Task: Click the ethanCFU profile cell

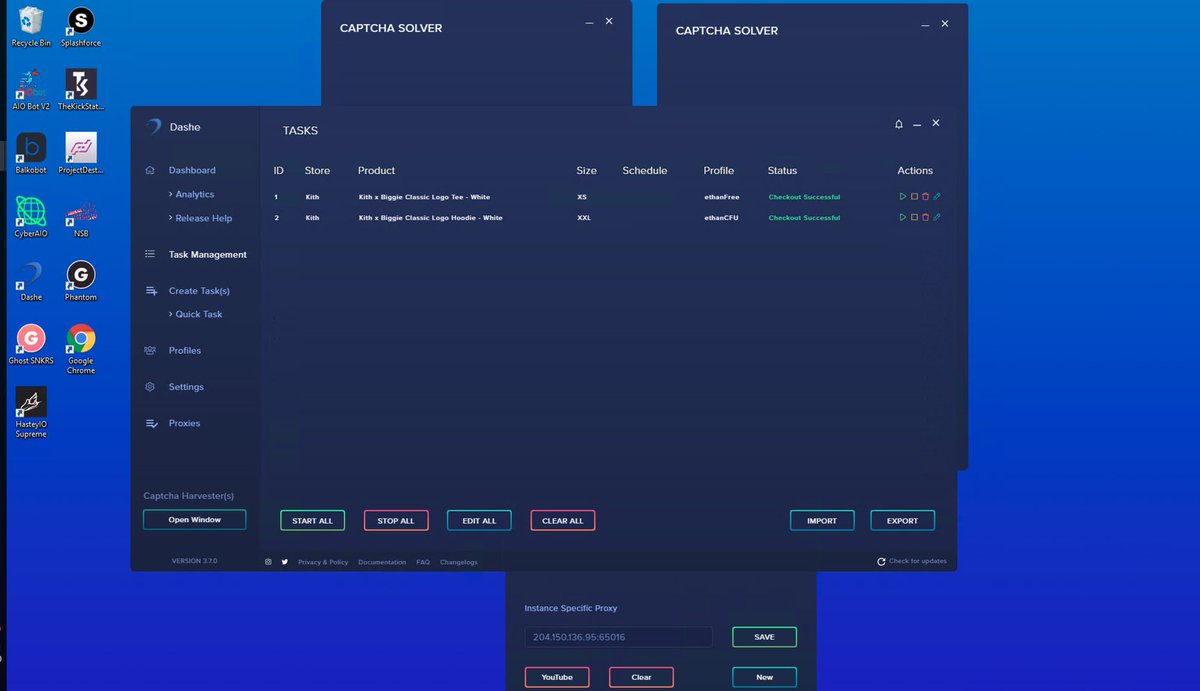Action: (720, 217)
